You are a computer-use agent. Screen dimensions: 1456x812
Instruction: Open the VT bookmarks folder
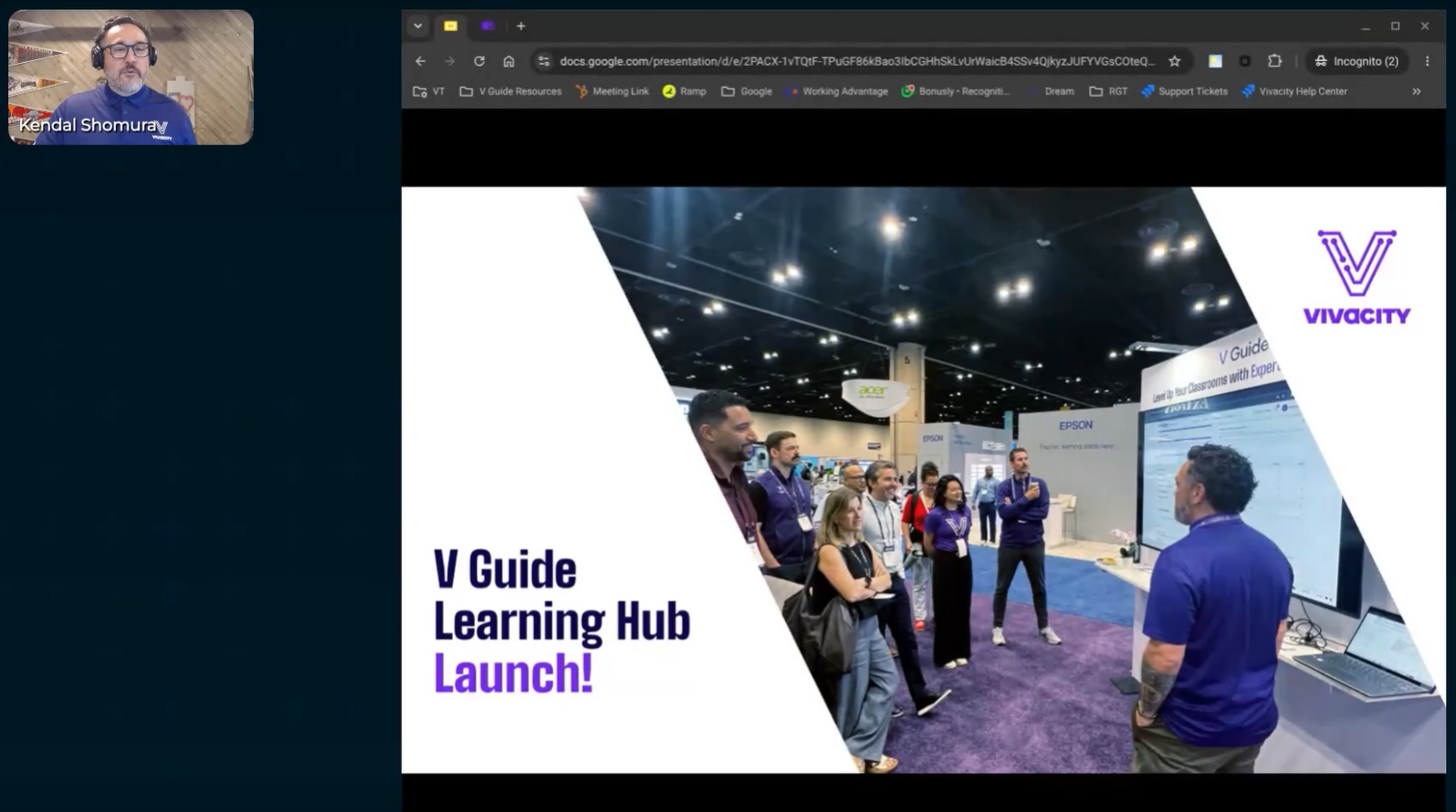pyautogui.click(x=429, y=91)
